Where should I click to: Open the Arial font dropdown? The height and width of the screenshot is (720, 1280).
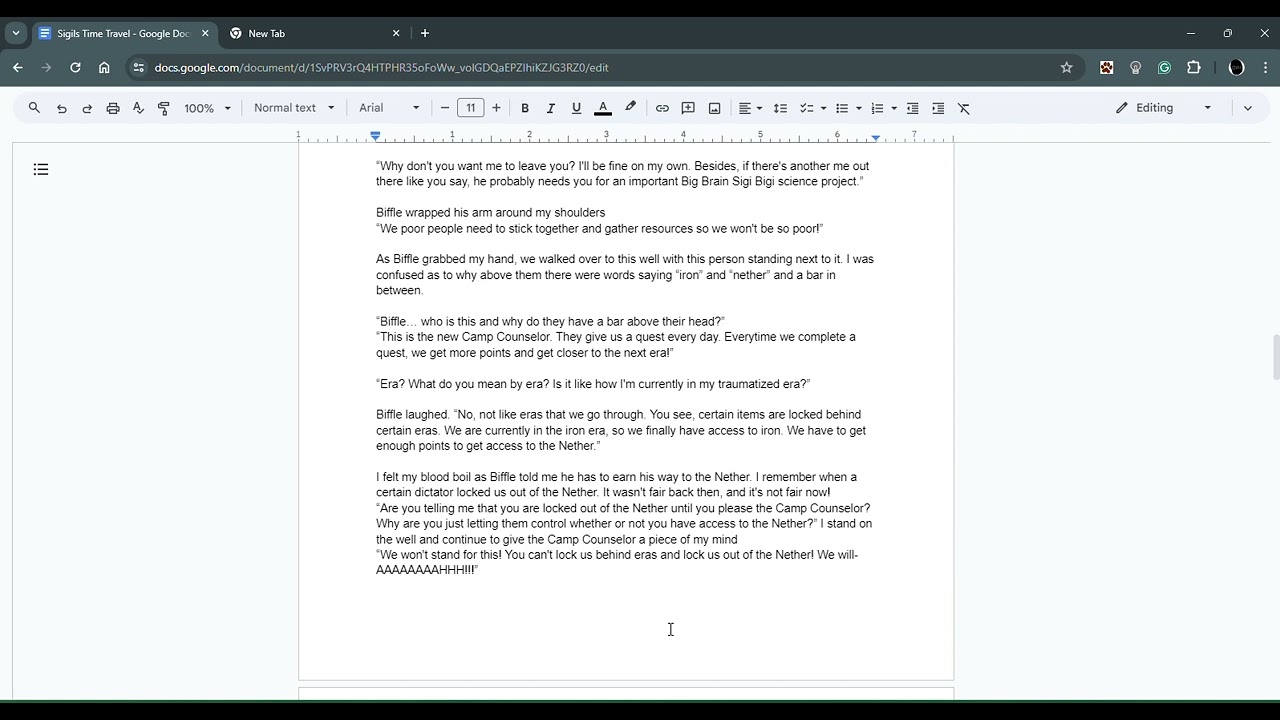tap(389, 108)
